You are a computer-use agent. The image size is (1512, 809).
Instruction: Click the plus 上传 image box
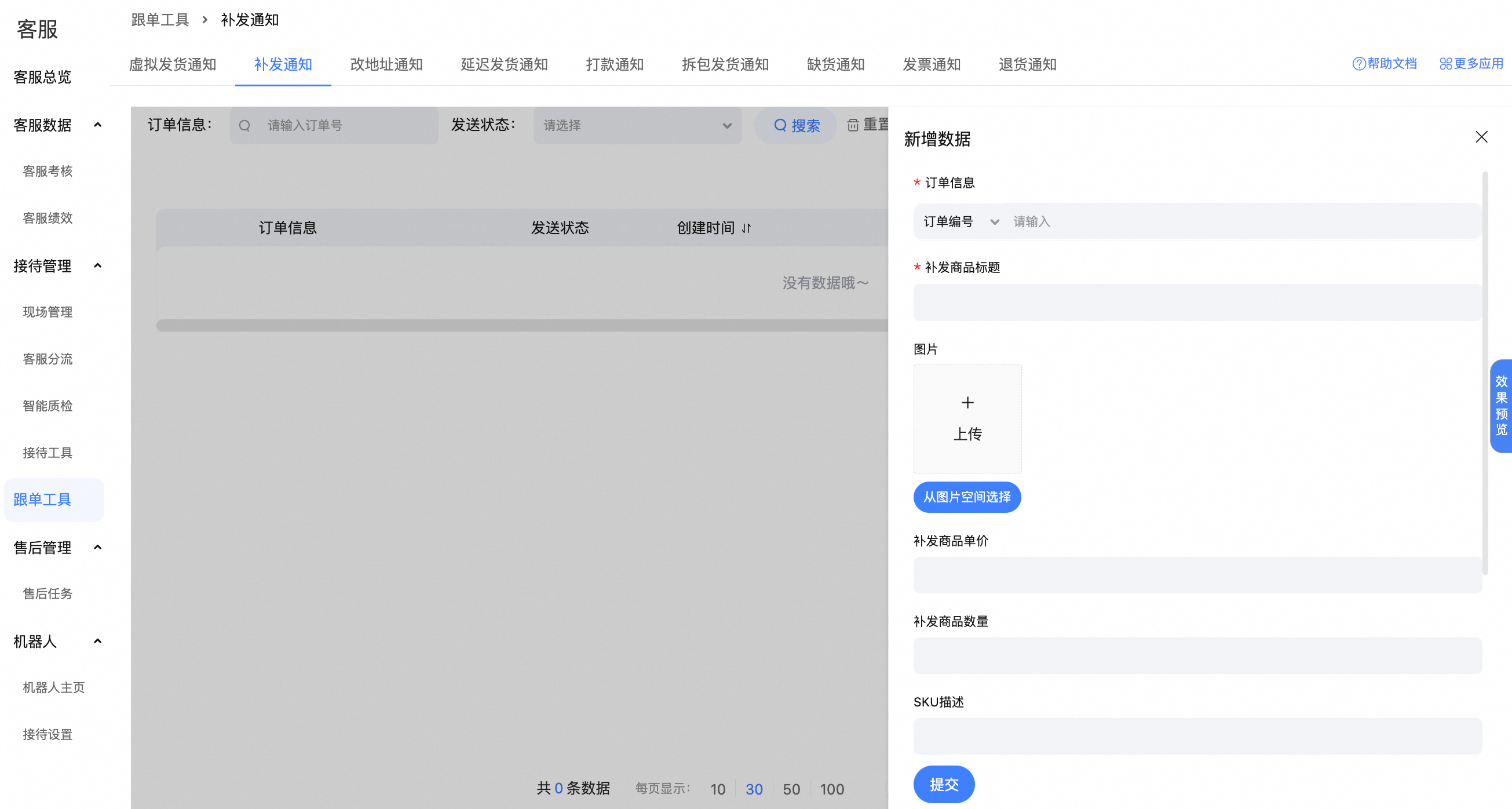tap(967, 418)
